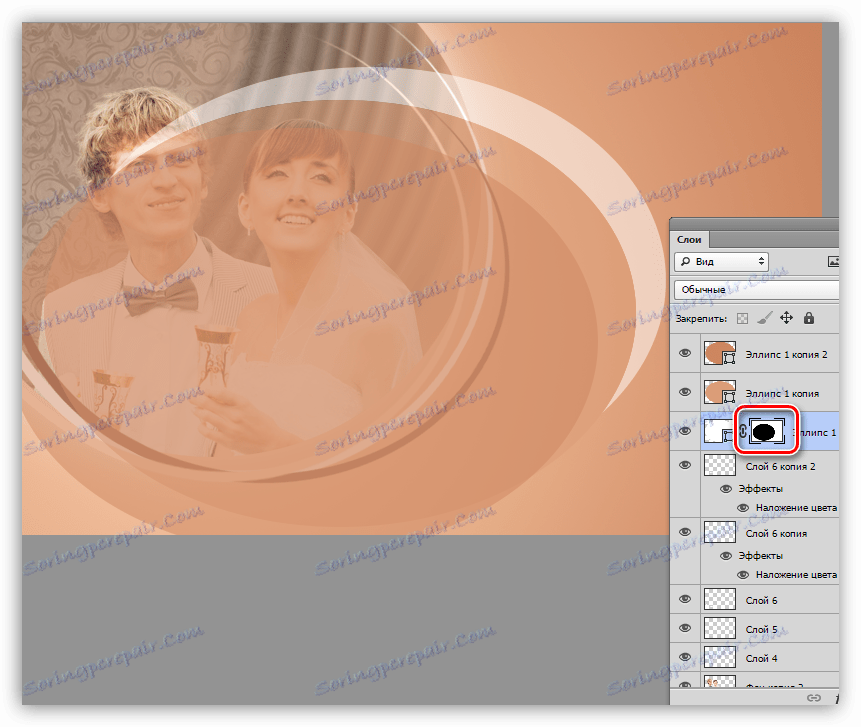The height and width of the screenshot is (727, 861).
Task: Click the Слой 5 layer thumbnail
Action: 720,629
